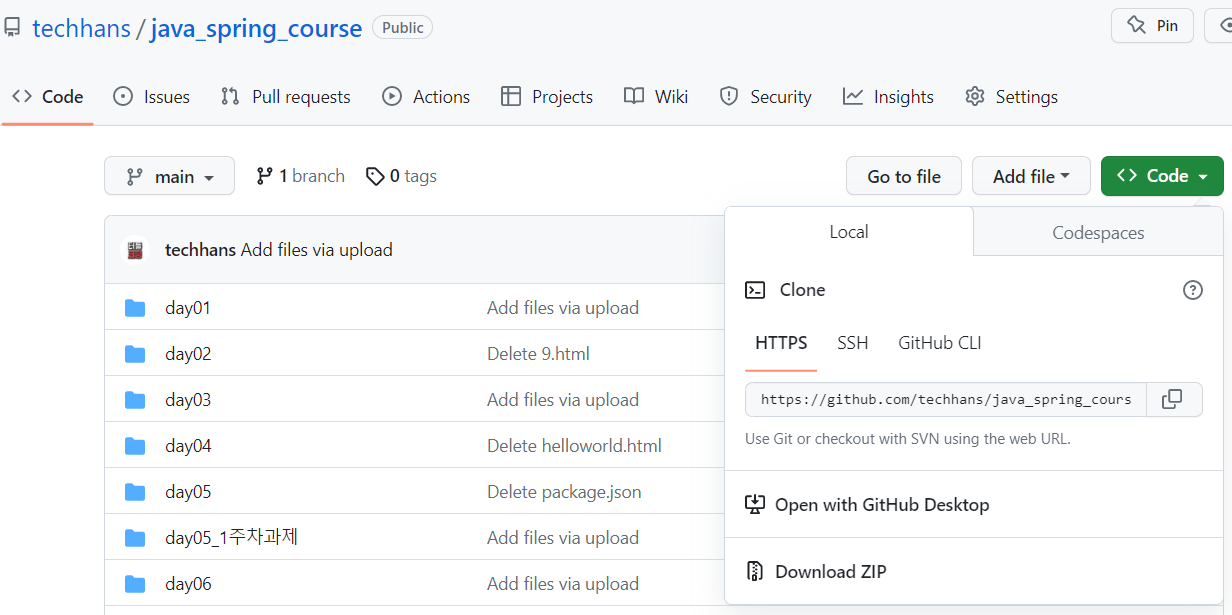Open latest commit message Add files via upload

317,250
